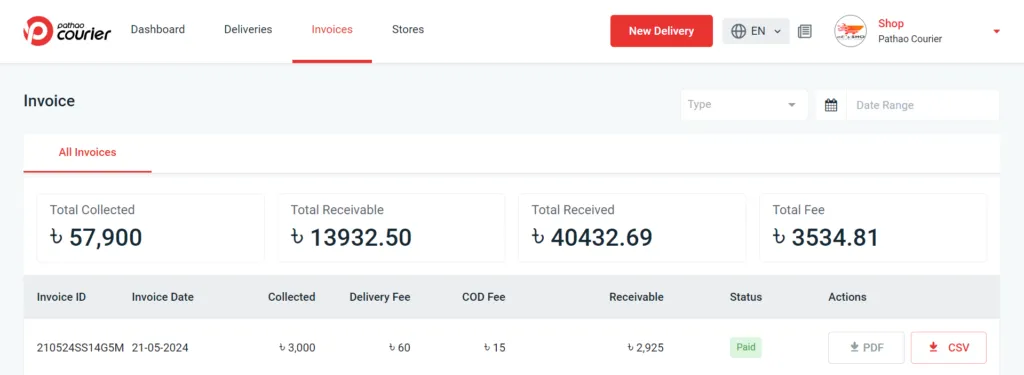1024x375 pixels.
Task: Select the Invoices nav item
Action: coord(332,29)
